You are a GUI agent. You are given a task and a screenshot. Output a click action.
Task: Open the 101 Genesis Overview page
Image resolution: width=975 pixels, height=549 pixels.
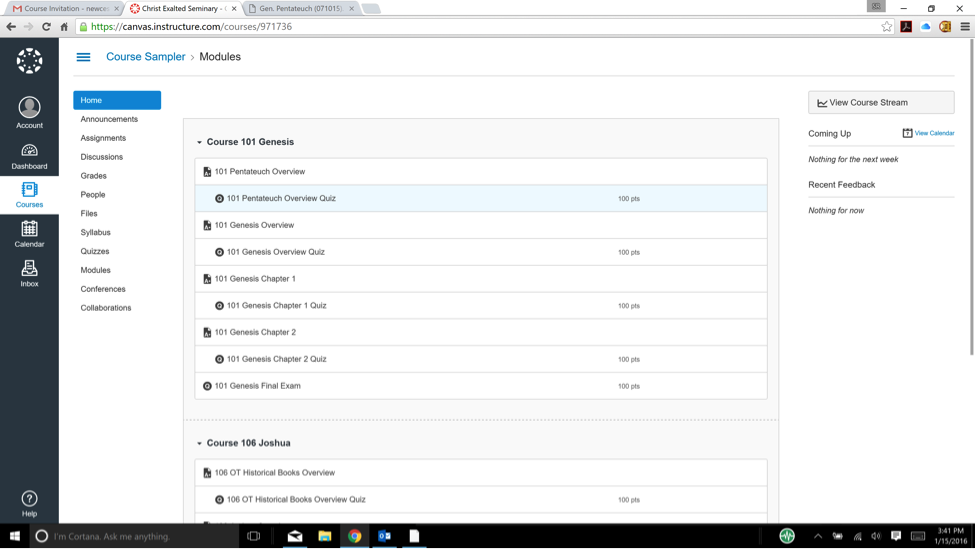pos(254,225)
